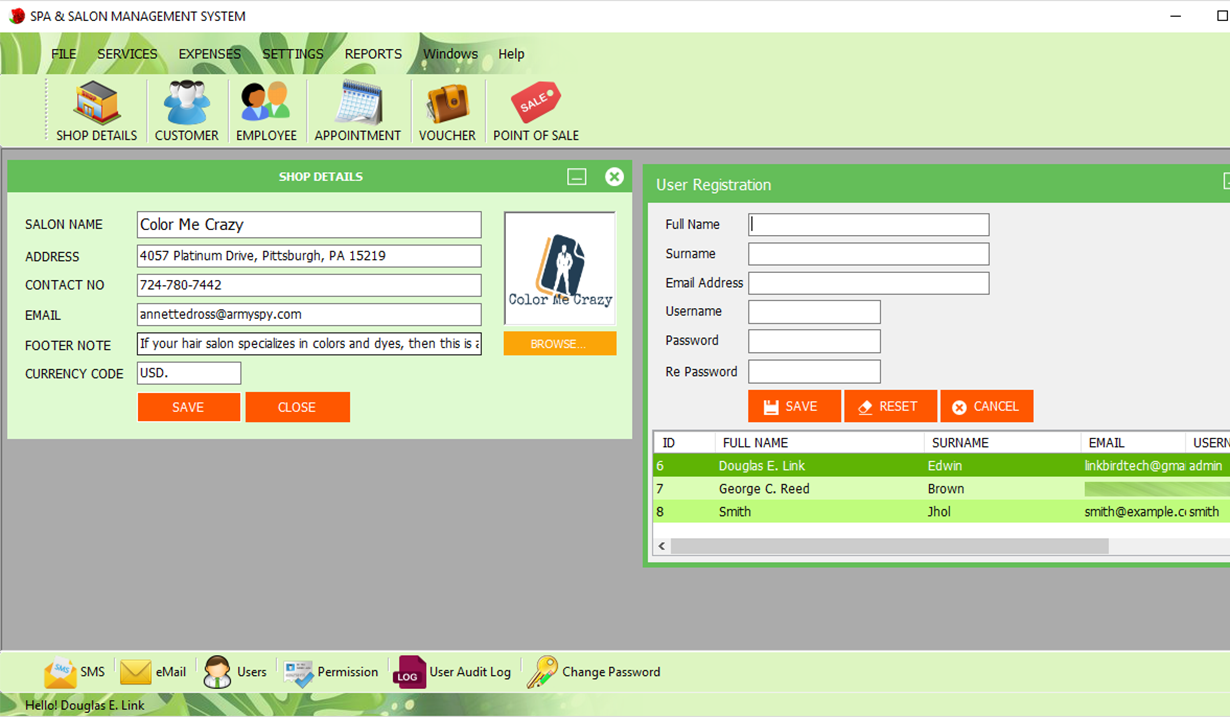This screenshot has height=717, width=1230.
Task: Click the Footer Note field
Action: pos(309,344)
